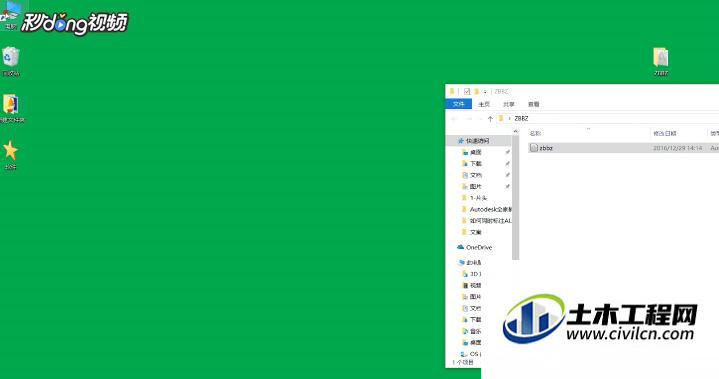Select the Recycle Bin desktop icon
719x379 pixels.
click(11, 61)
